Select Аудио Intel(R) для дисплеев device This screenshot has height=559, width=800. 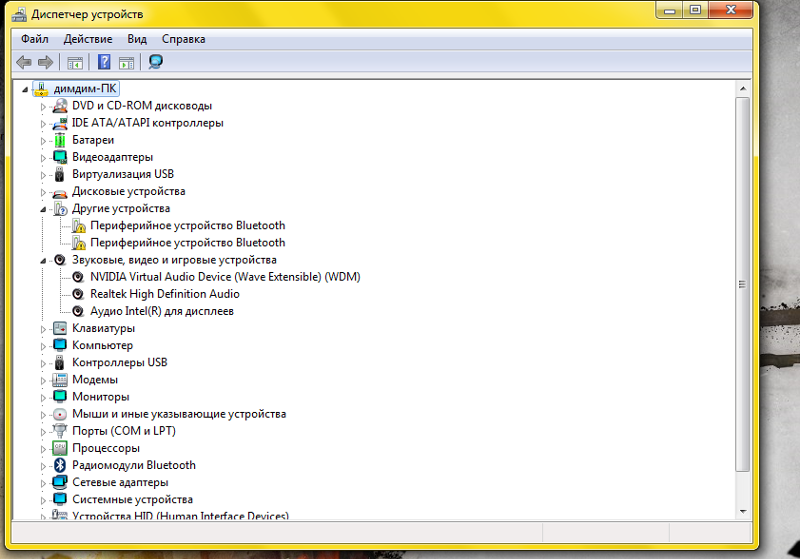tap(162, 311)
